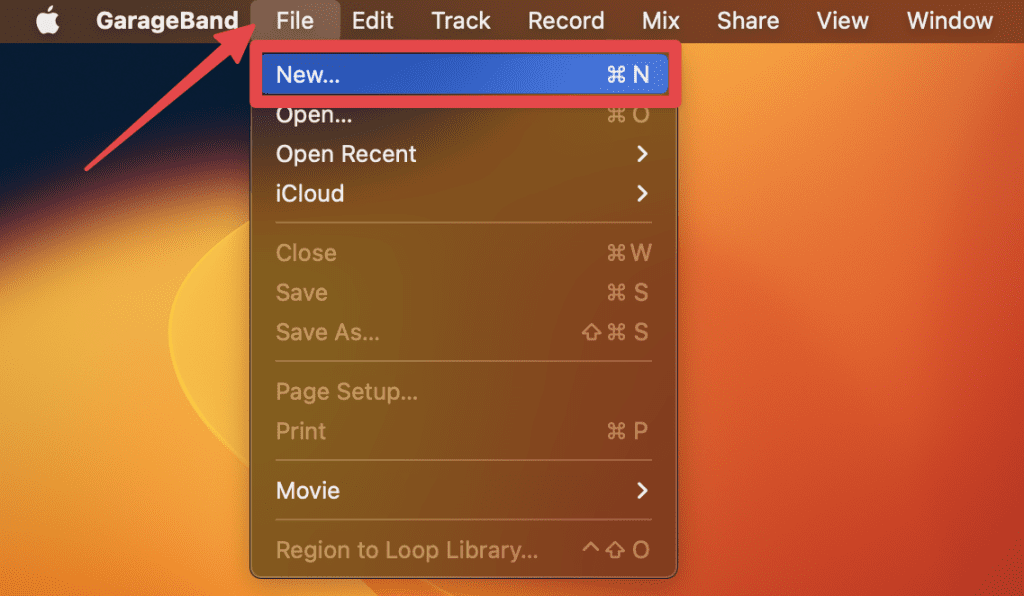Open the View menu
This screenshot has width=1024, height=596.
(x=842, y=20)
